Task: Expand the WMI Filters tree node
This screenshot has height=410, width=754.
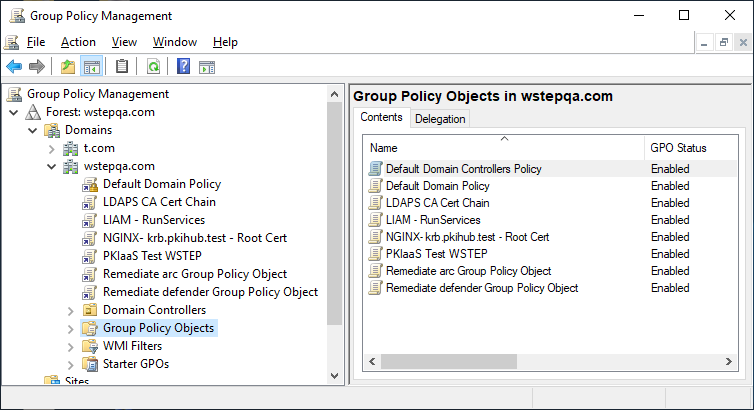Action: (70, 346)
